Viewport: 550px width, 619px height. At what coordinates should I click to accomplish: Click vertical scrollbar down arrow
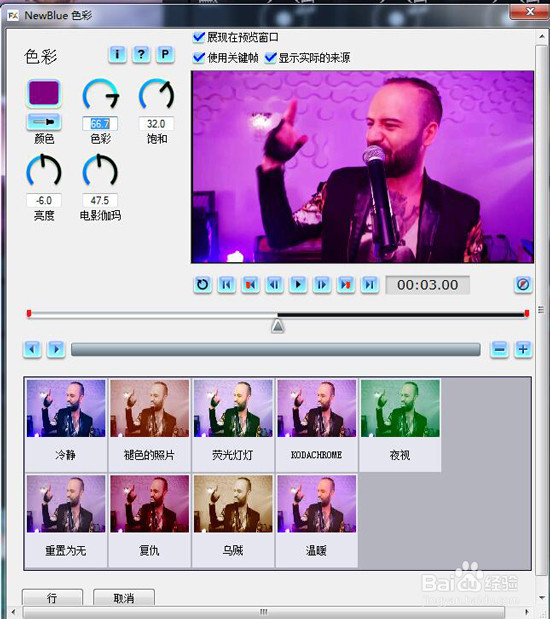(541, 597)
